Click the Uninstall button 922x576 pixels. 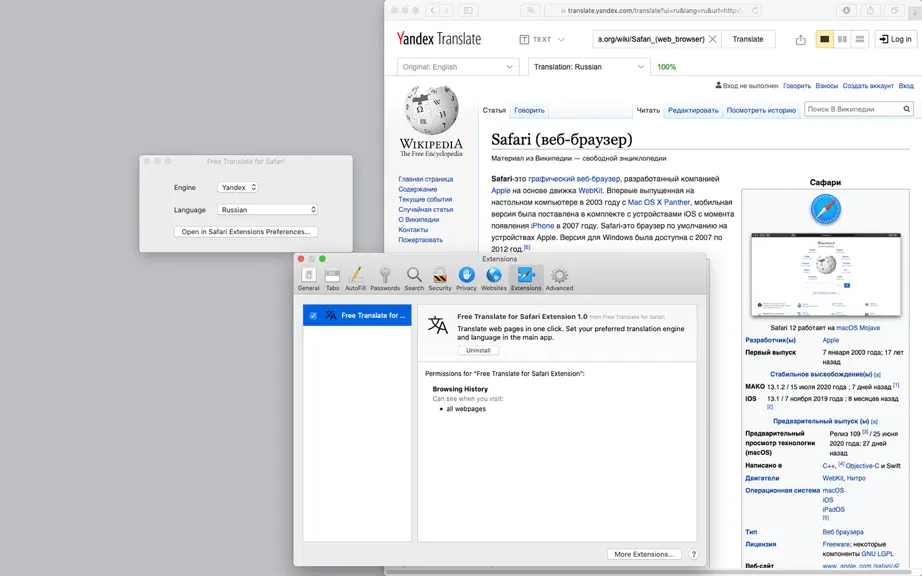(478, 350)
